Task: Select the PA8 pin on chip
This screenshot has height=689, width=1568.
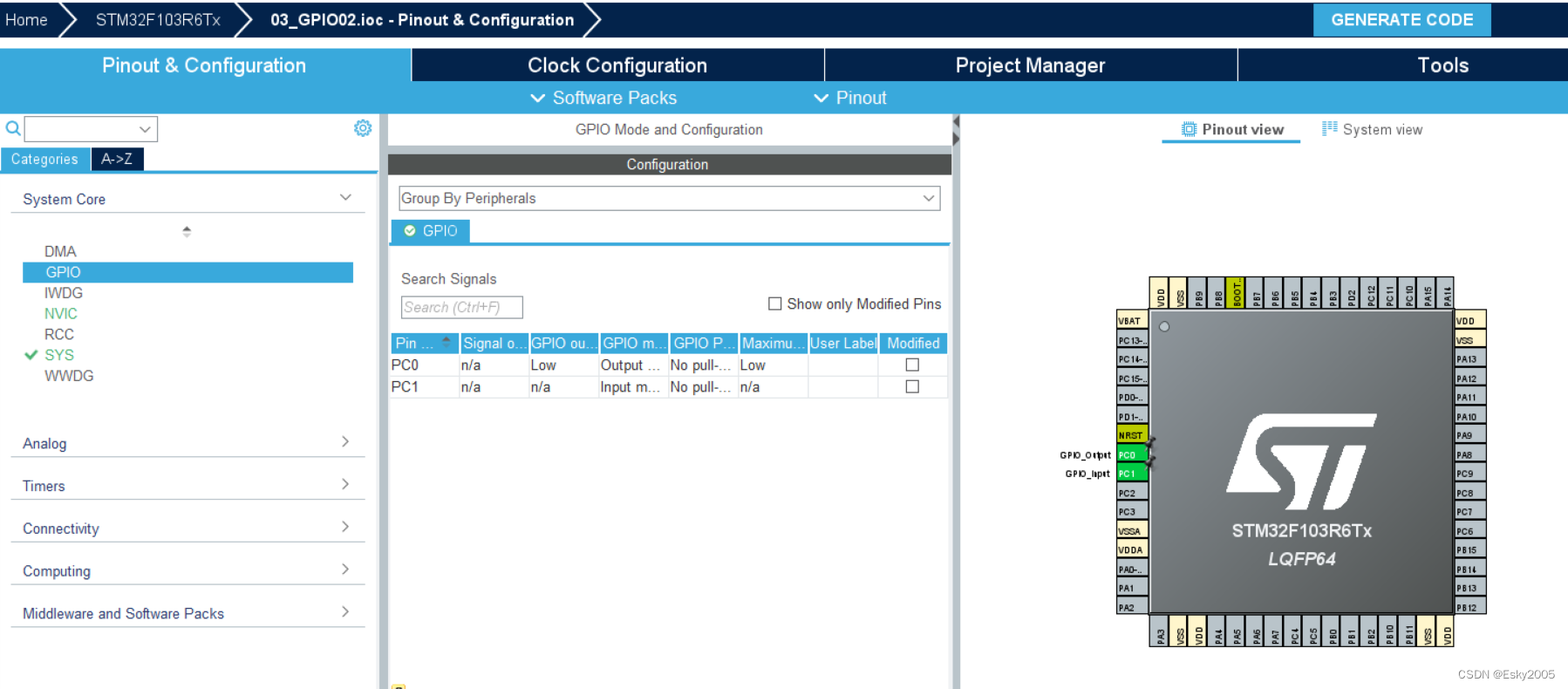Action: coord(1470,454)
